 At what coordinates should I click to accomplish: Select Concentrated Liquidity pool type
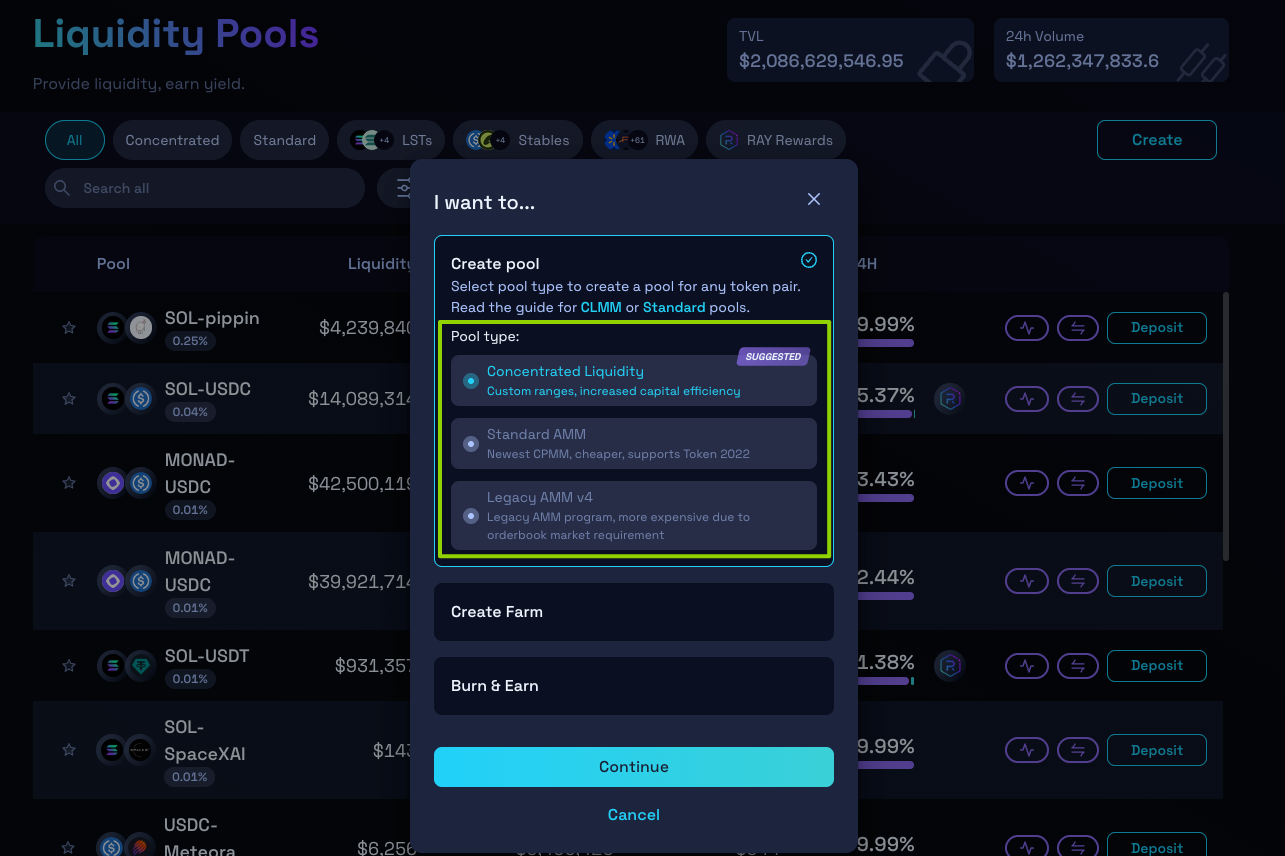[471, 381]
